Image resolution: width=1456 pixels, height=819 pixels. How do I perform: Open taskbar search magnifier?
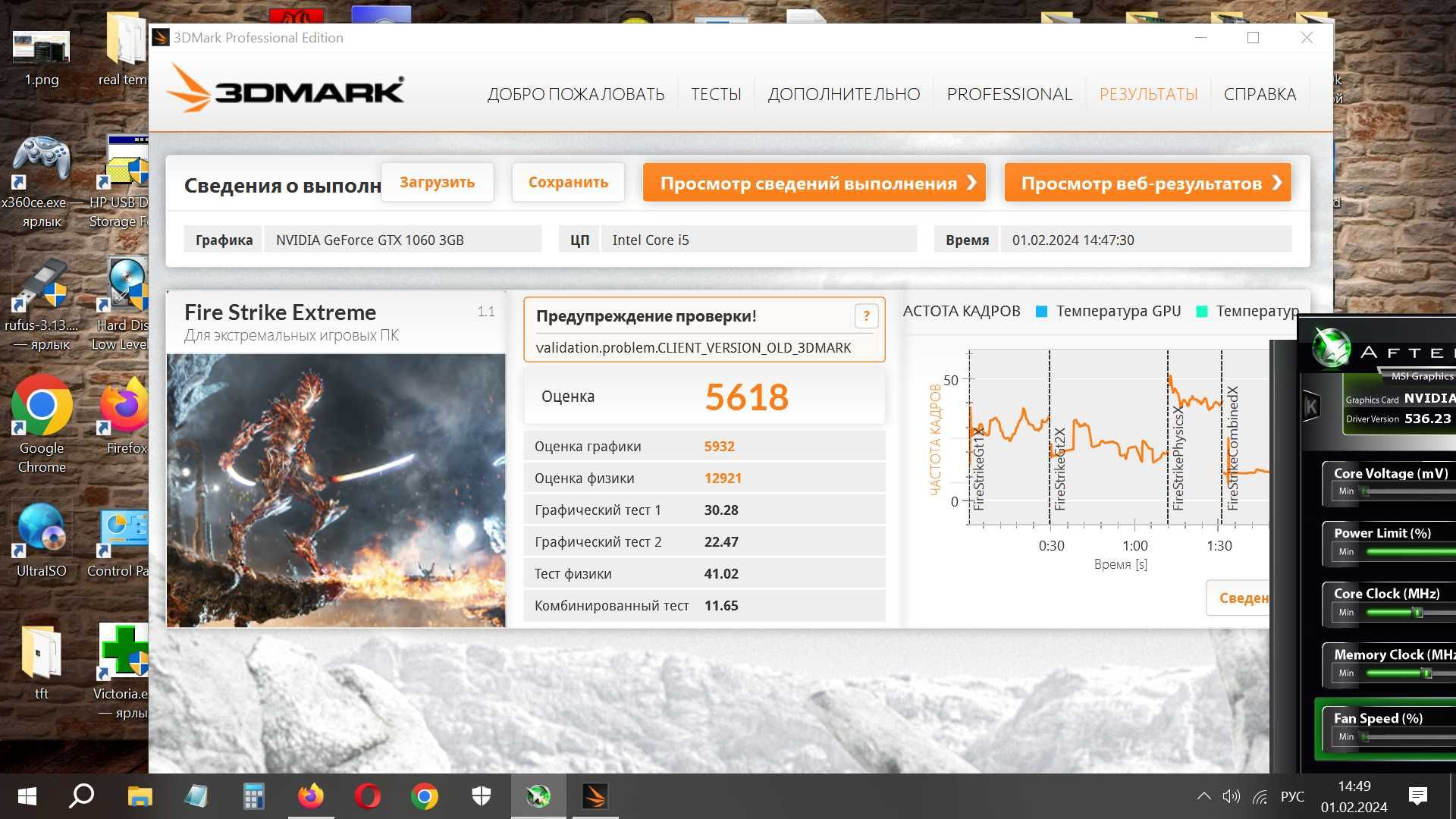click(x=81, y=796)
